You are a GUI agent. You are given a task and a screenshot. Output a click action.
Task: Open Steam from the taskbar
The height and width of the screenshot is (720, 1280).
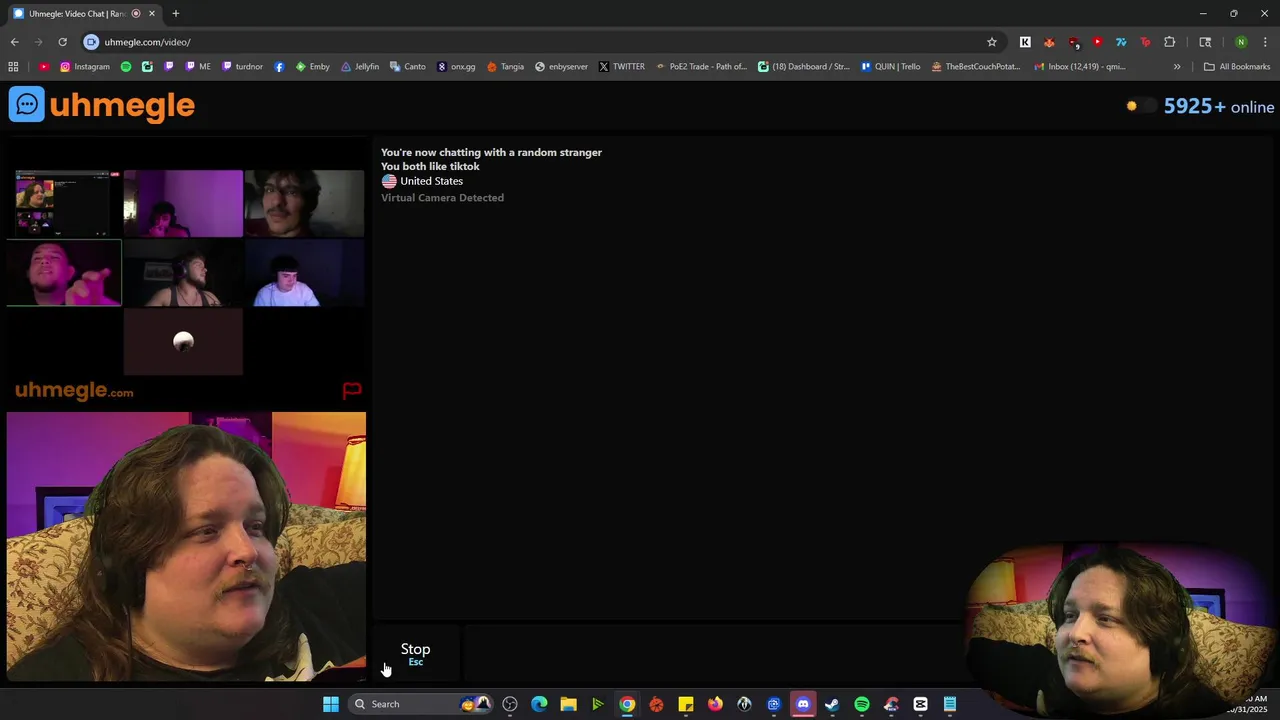pyautogui.click(x=832, y=704)
